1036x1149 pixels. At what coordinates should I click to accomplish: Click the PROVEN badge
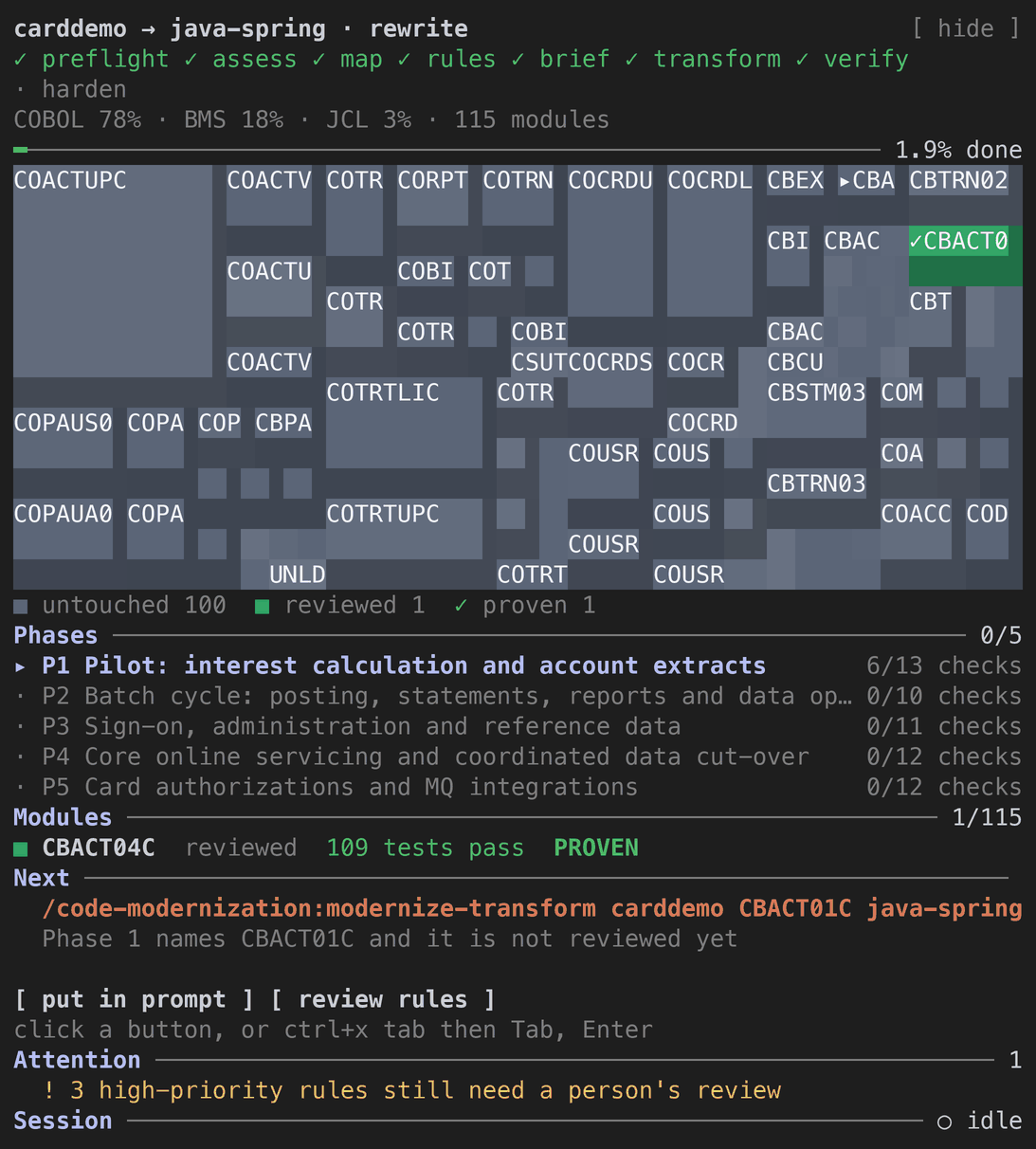pyautogui.click(x=596, y=848)
